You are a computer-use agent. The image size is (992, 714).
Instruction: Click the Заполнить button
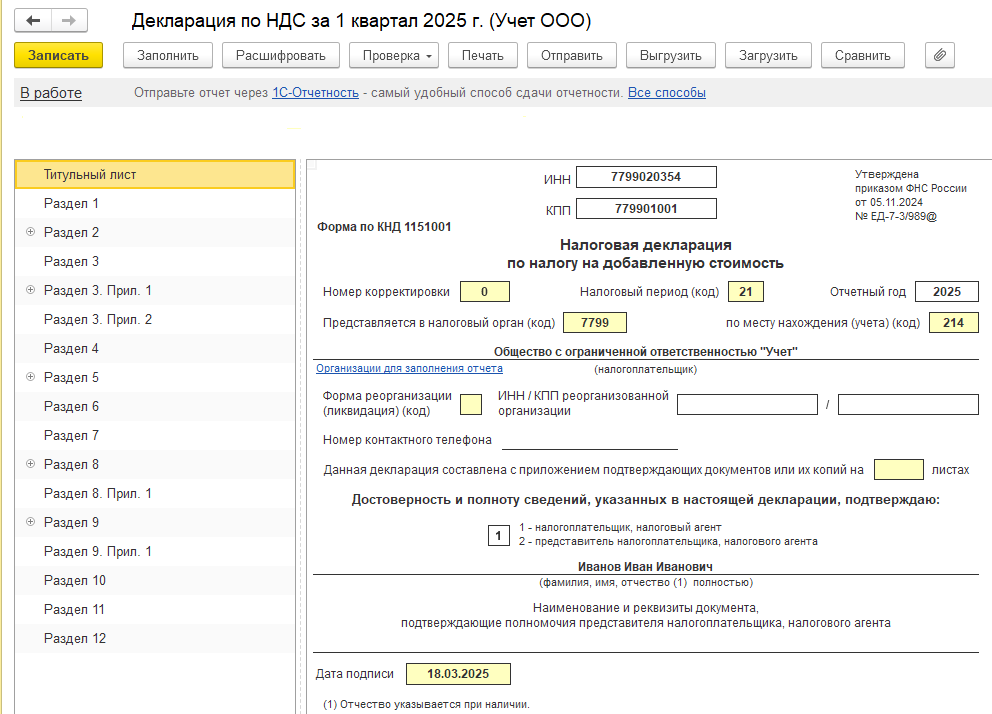(167, 55)
